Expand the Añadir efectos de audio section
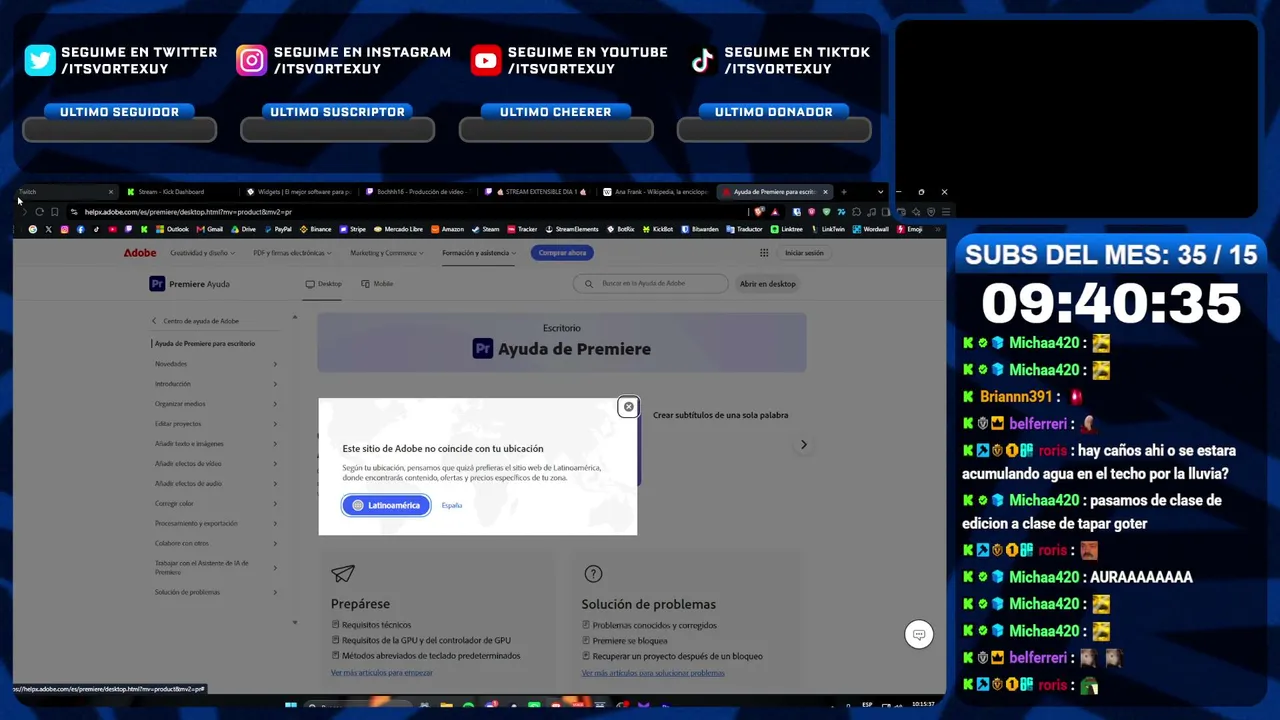Screen dimensions: 1280x720 216,484
